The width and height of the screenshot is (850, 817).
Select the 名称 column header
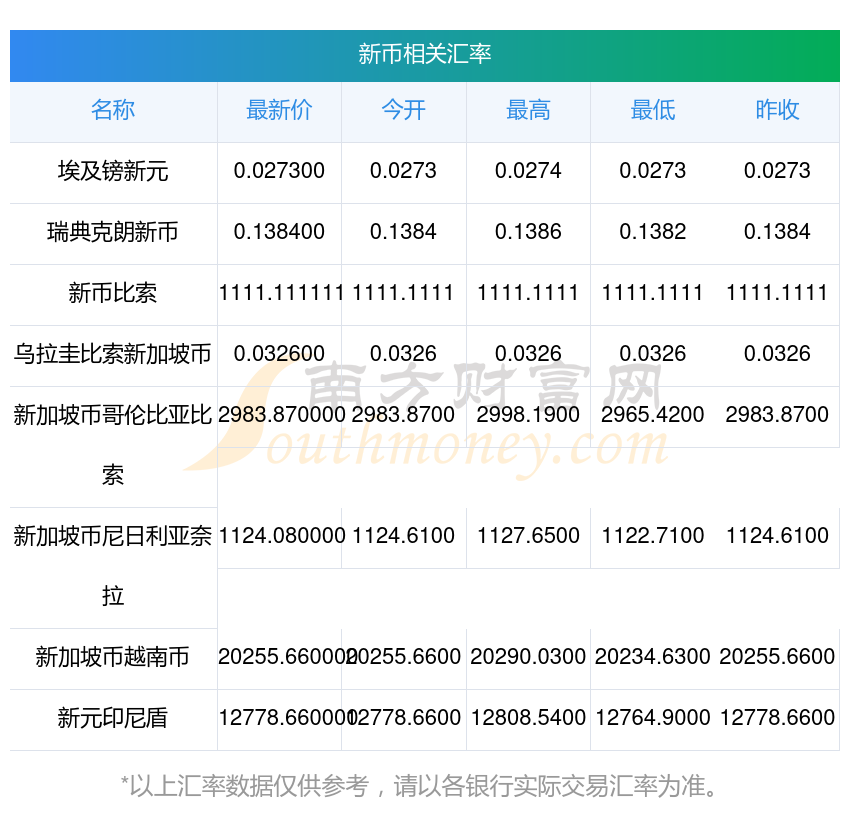[113, 111]
